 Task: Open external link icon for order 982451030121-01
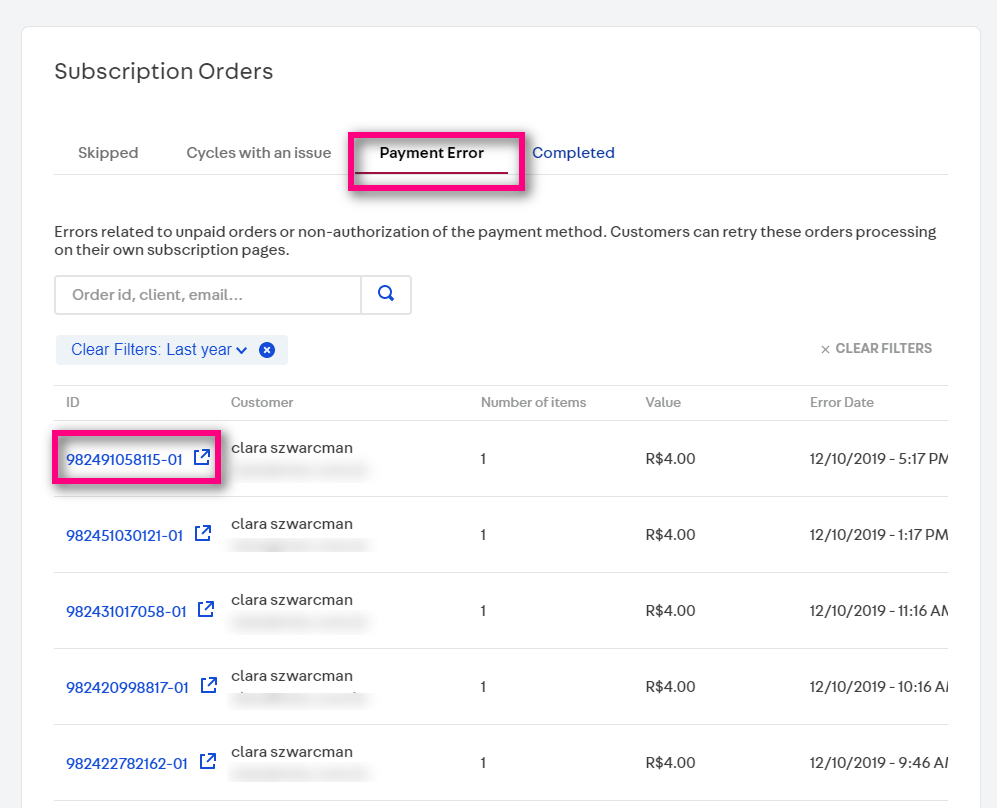(202, 534)
